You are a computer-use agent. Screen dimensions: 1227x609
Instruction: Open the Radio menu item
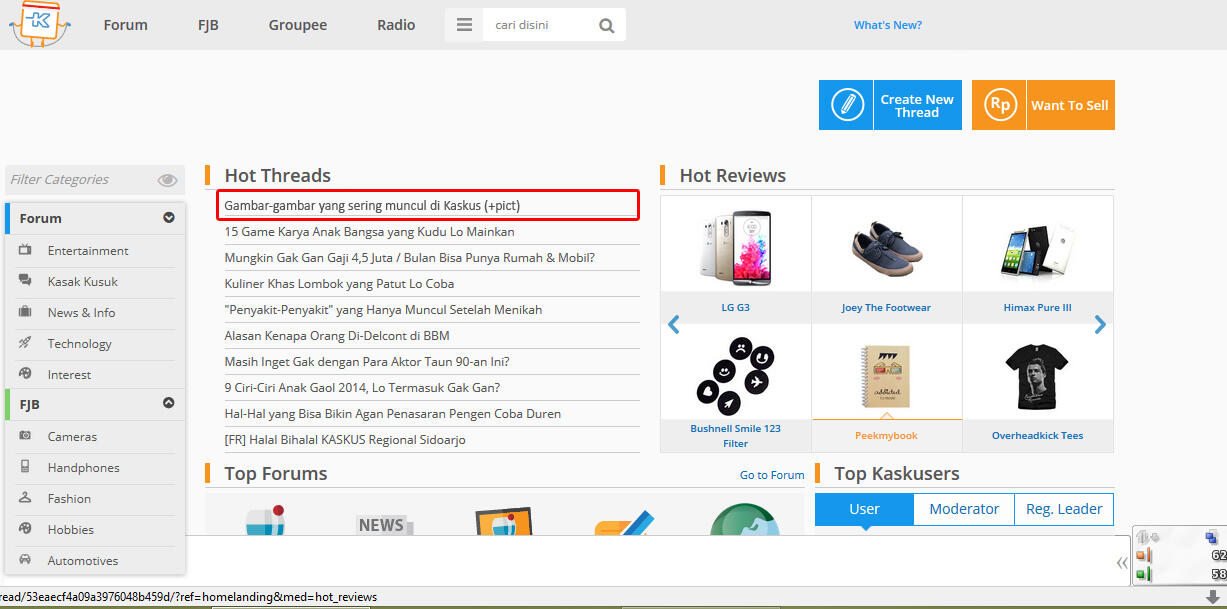tap(396, 25)
